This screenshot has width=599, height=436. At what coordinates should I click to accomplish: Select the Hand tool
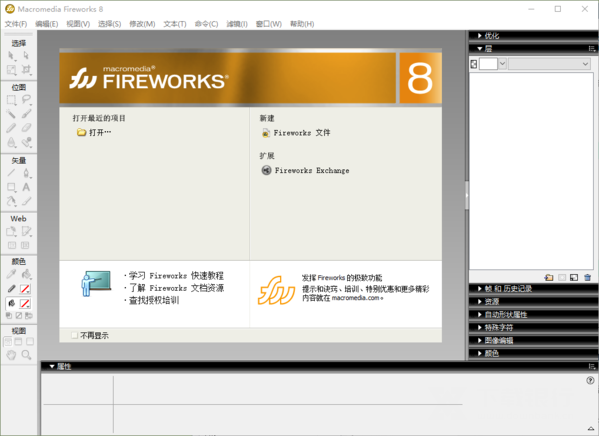11,355
